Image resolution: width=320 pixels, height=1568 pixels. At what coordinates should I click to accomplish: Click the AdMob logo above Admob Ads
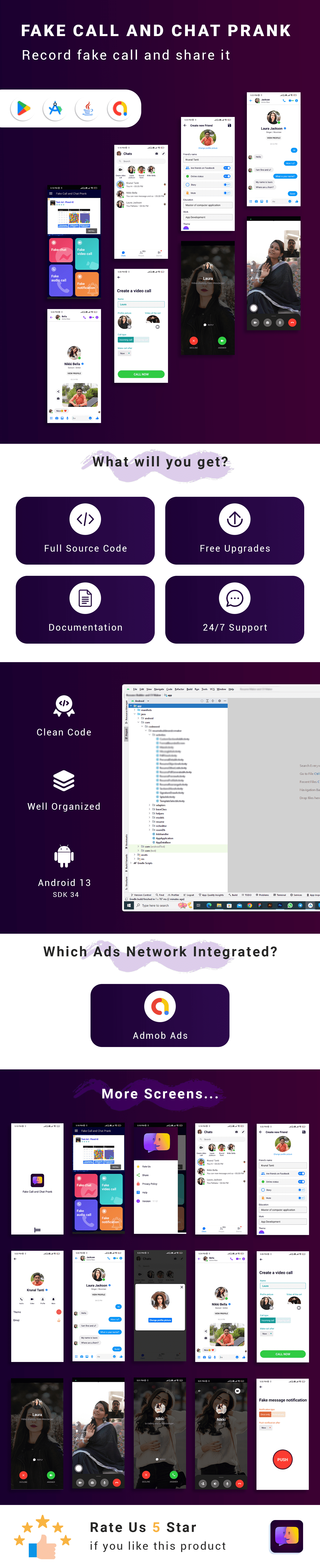160,1007
